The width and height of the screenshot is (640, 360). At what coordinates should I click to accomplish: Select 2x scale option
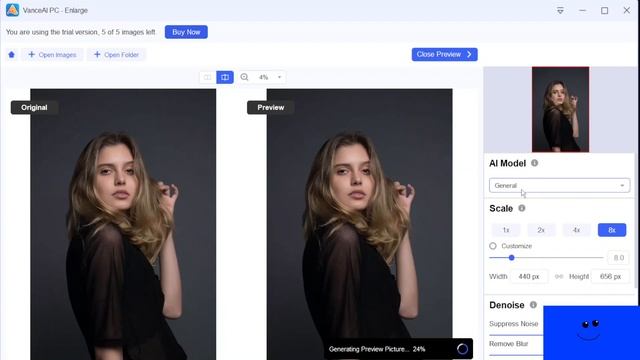[541, 230]
